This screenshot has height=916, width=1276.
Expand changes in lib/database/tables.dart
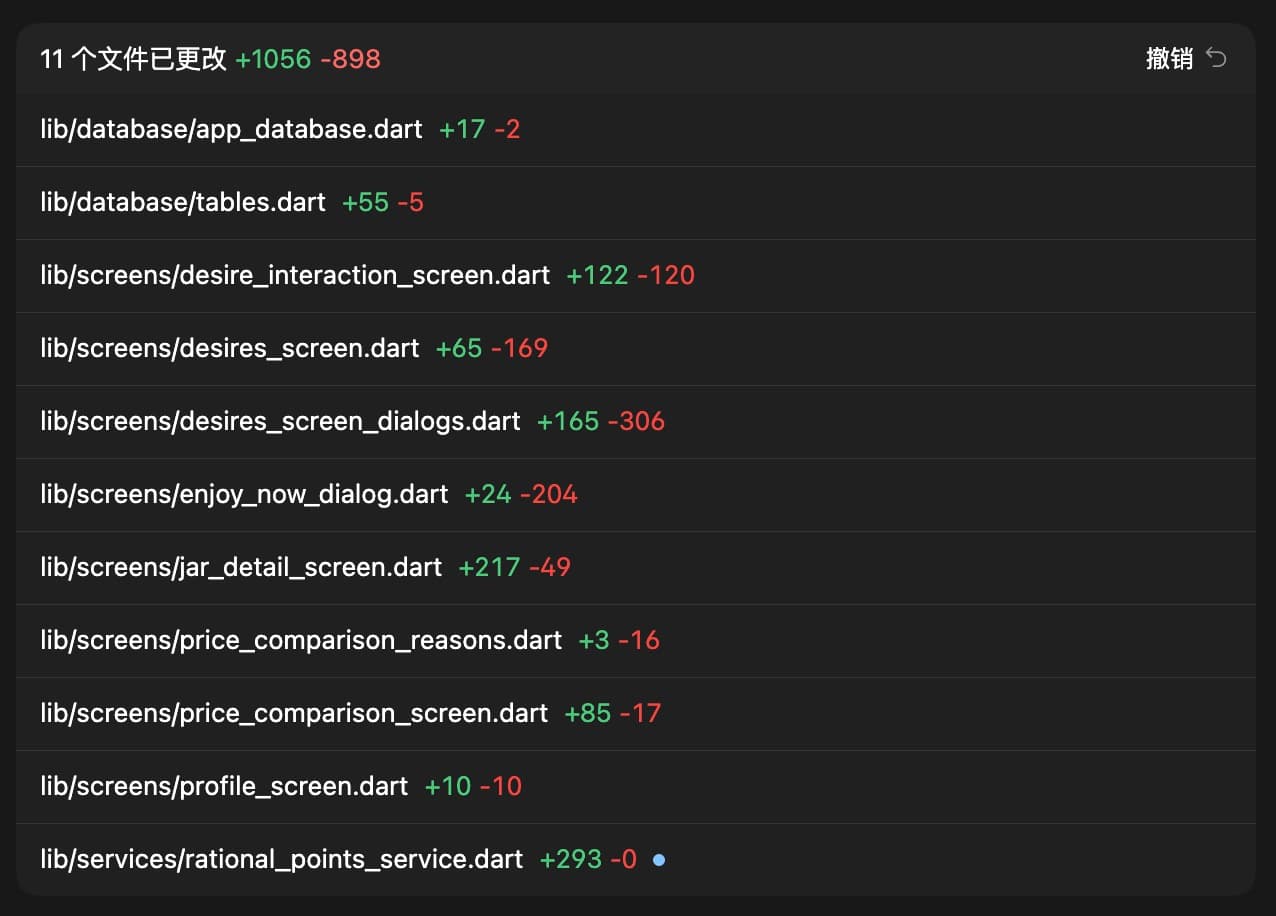click(182, 202)
